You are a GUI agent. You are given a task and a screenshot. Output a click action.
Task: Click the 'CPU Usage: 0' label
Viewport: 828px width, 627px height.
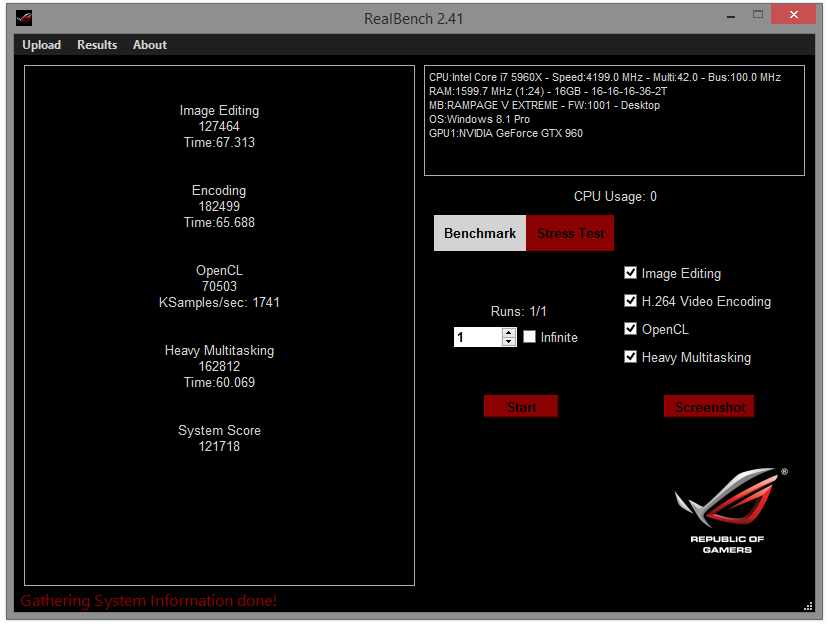click(x=615, y=196)
